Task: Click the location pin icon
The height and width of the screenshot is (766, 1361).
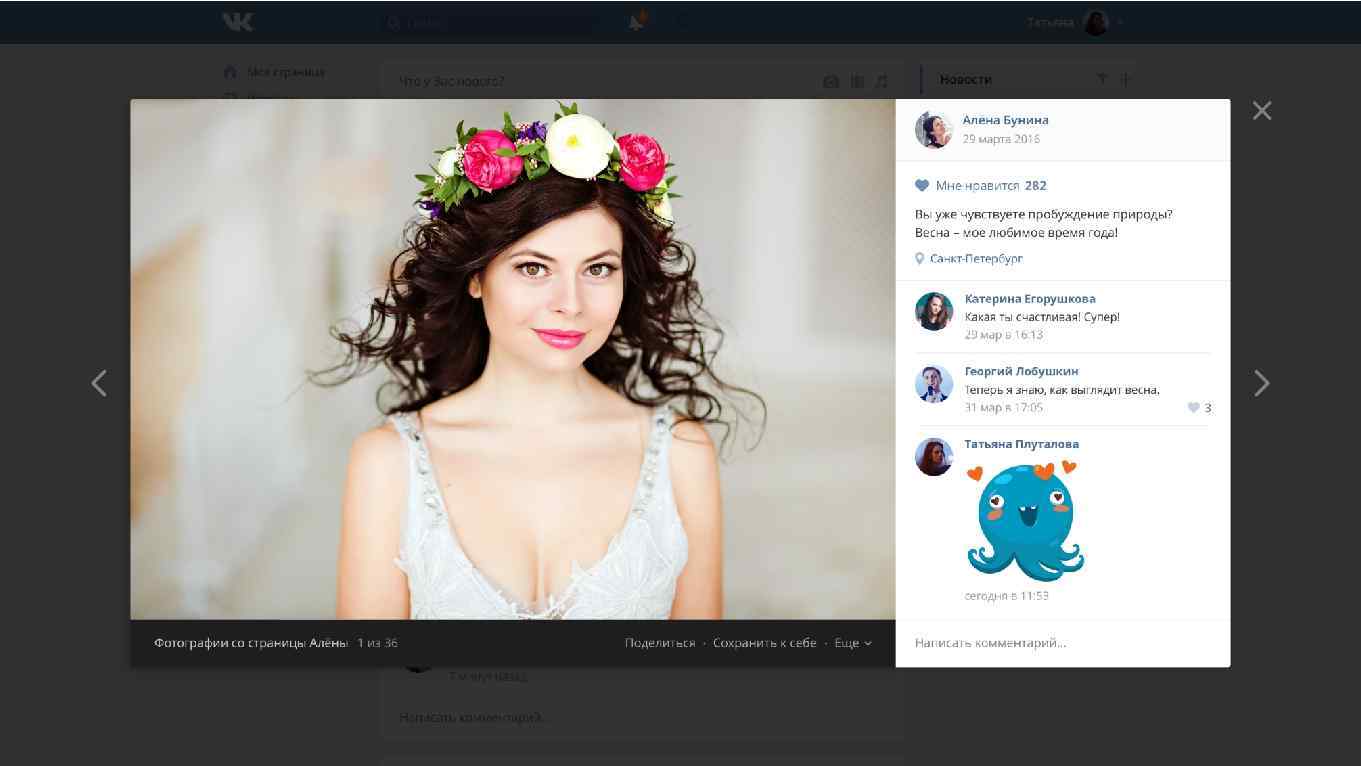Action: click(x=920, y=259)
